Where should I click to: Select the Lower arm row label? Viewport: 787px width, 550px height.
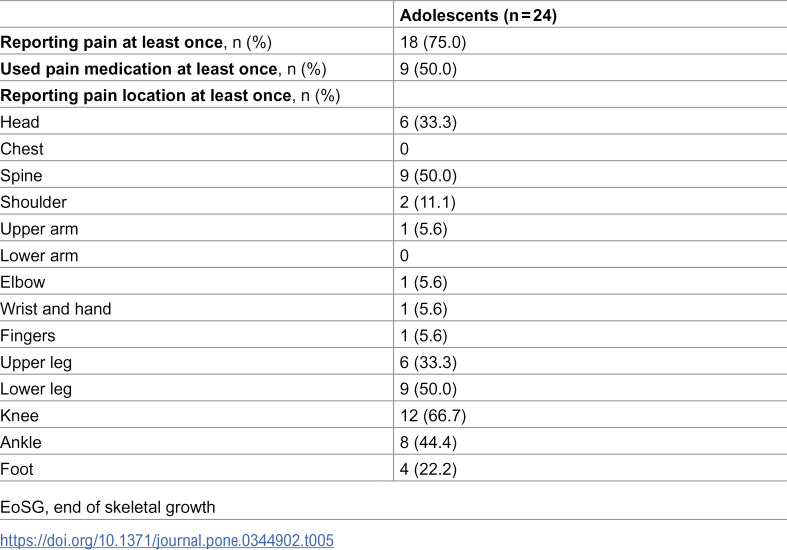tap(39, 255)
